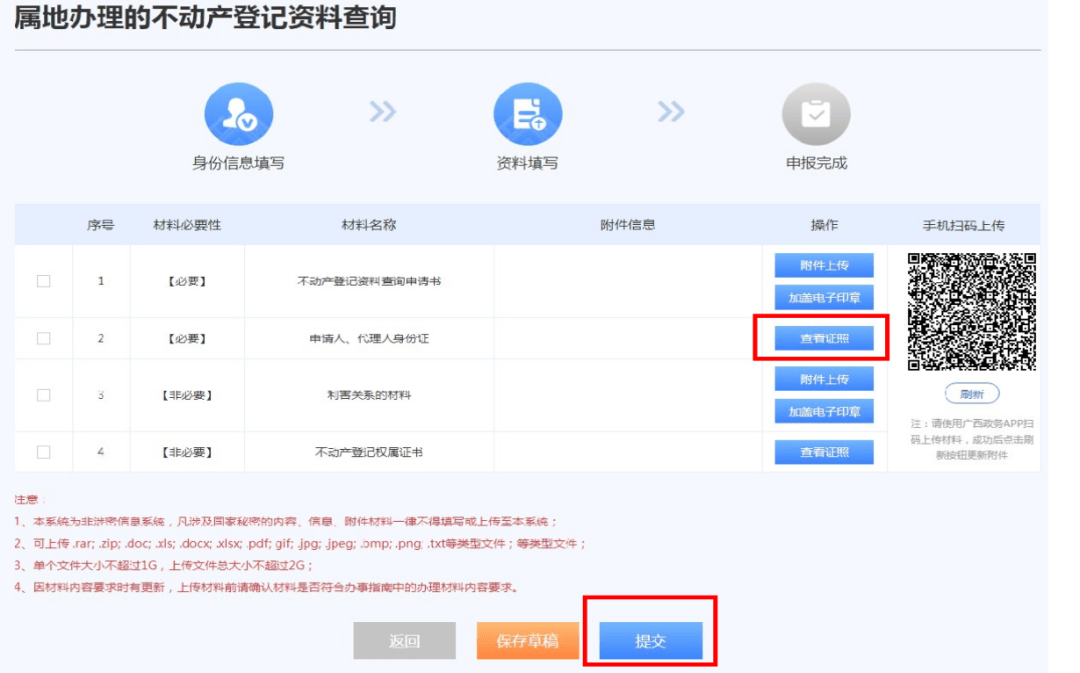Check the checkbox for 不动产登记权属证书
Image resolution: width=1080 pixels, height=673 pixels.
42,452
